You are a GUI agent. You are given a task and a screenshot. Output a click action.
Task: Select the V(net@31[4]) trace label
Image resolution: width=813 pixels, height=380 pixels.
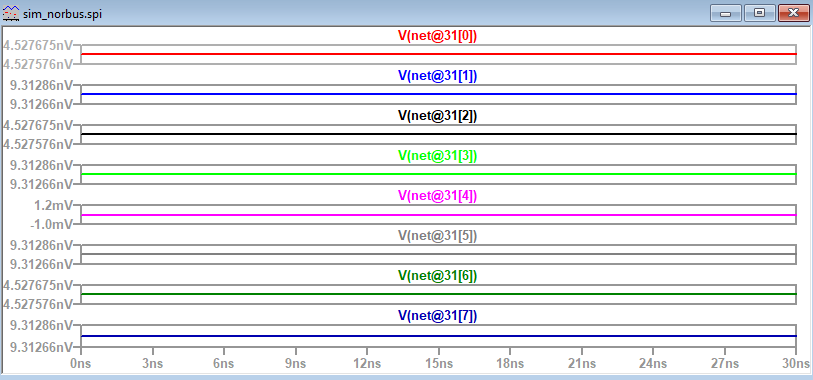coord(437,195)
